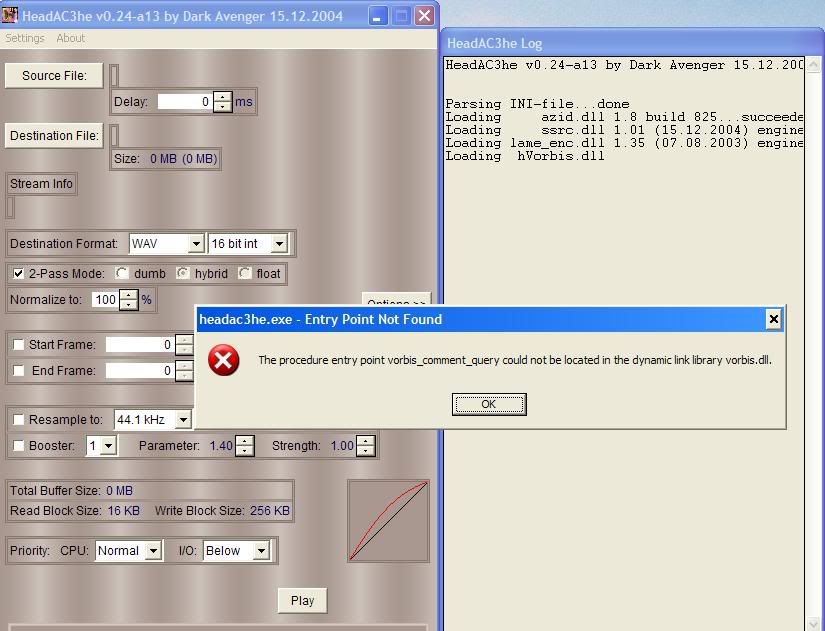Increase the Parameter 1.40 value

(245, 441)
